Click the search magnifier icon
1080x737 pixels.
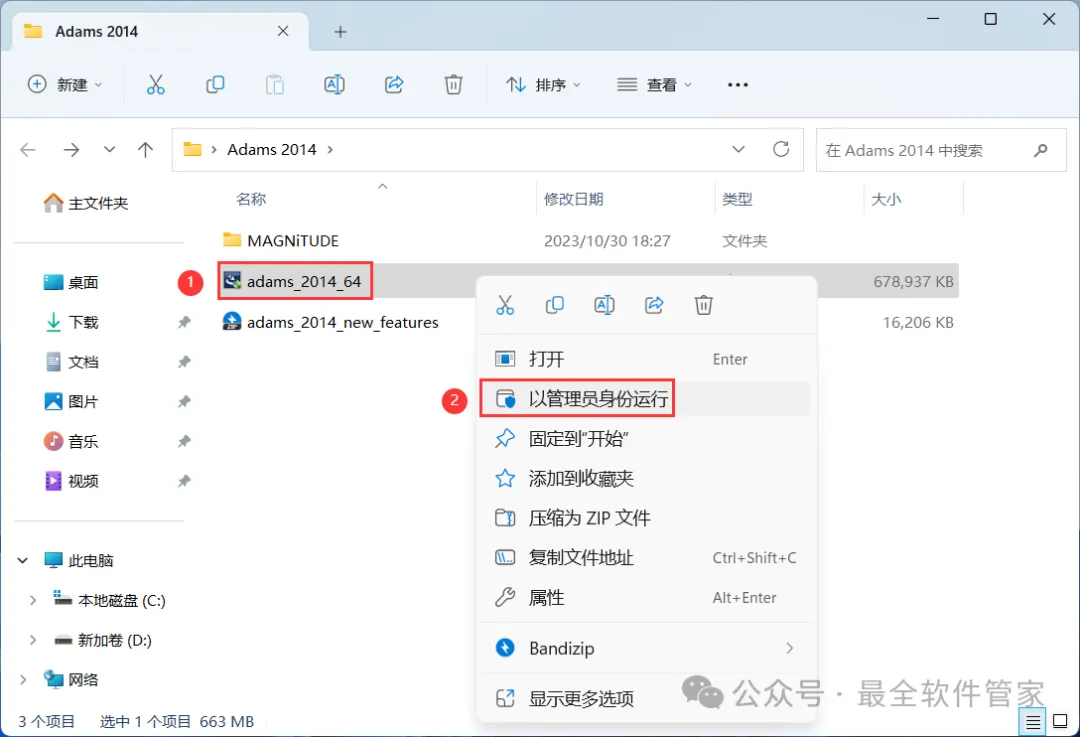point(1041,149)
